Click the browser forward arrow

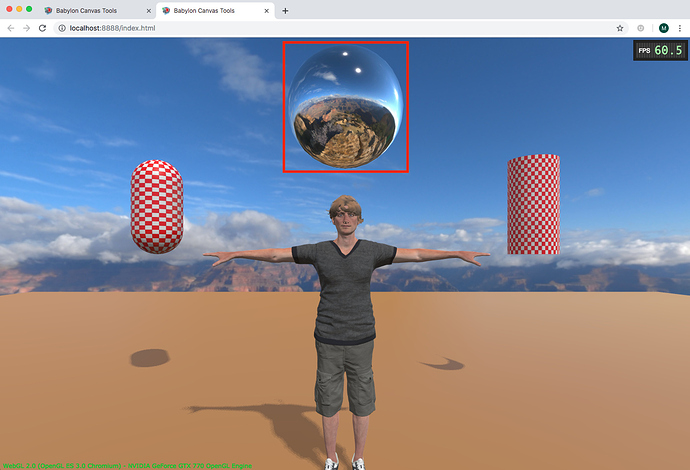pos(26,28)
